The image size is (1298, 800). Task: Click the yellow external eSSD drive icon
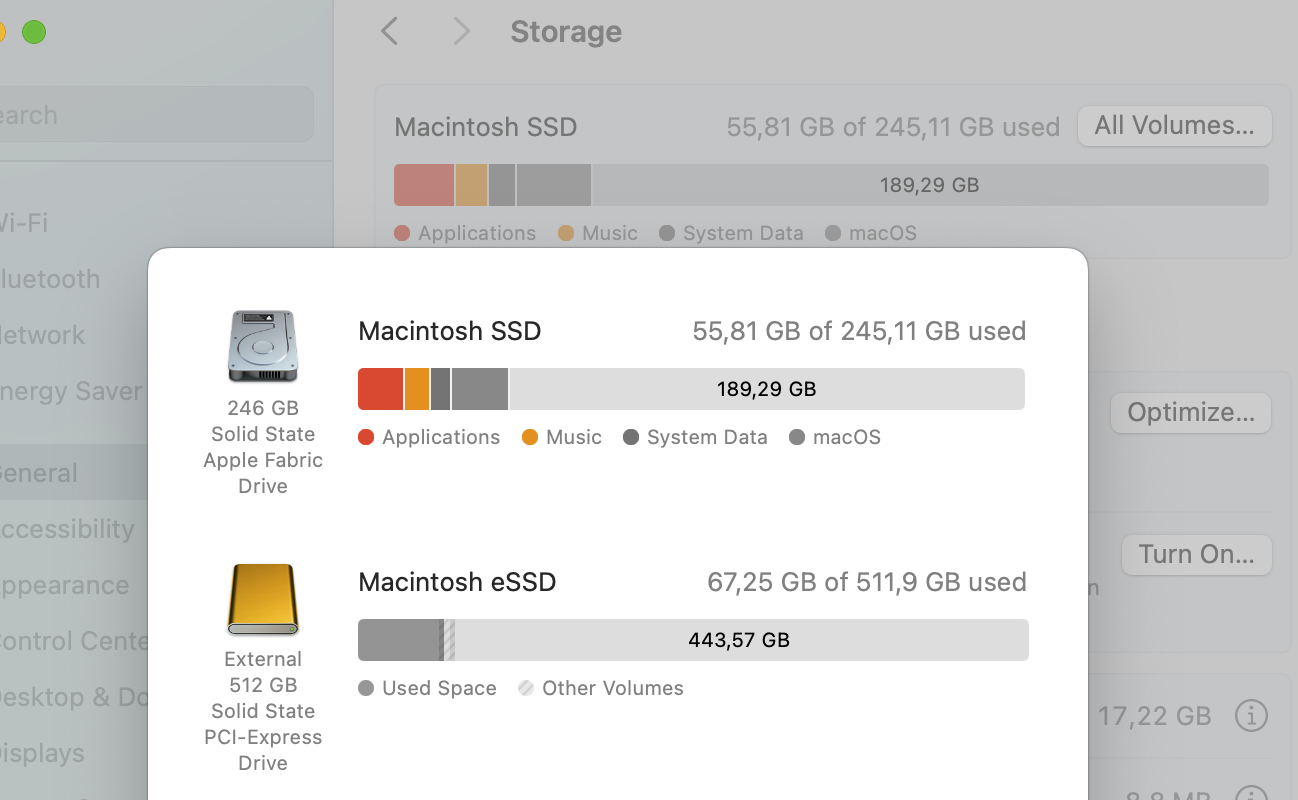(x=263, y=601)
